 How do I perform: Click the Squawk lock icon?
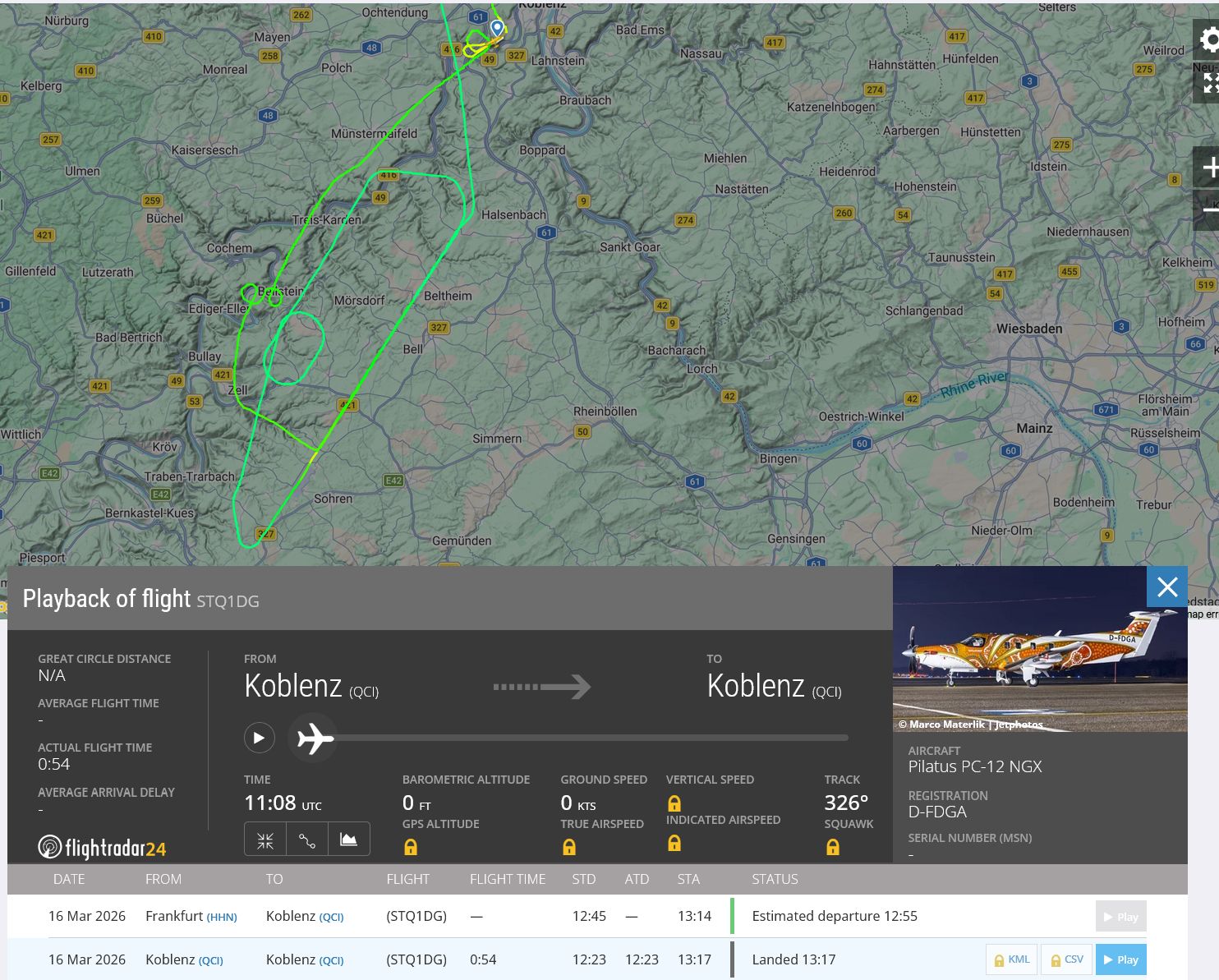[832, 847]
